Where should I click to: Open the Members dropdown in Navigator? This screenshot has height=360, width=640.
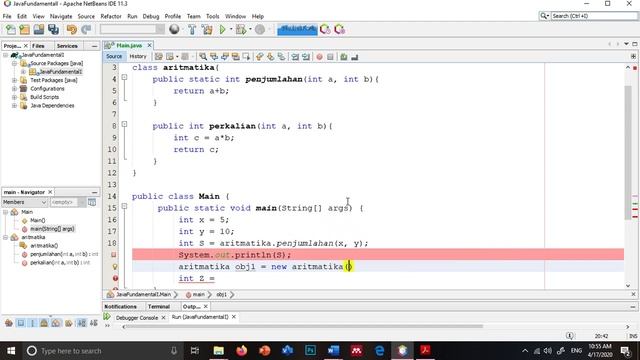tap(24, 202)
